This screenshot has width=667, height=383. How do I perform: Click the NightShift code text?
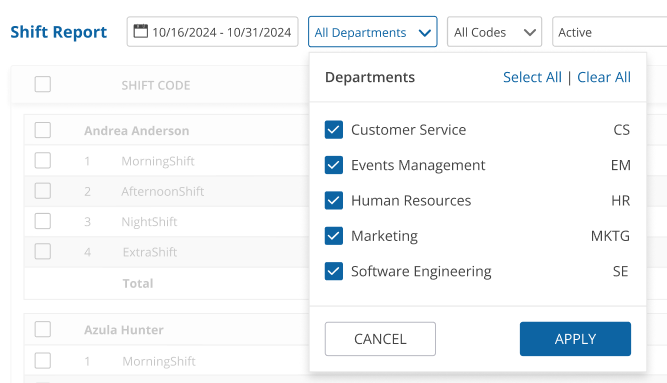(149, 222)
